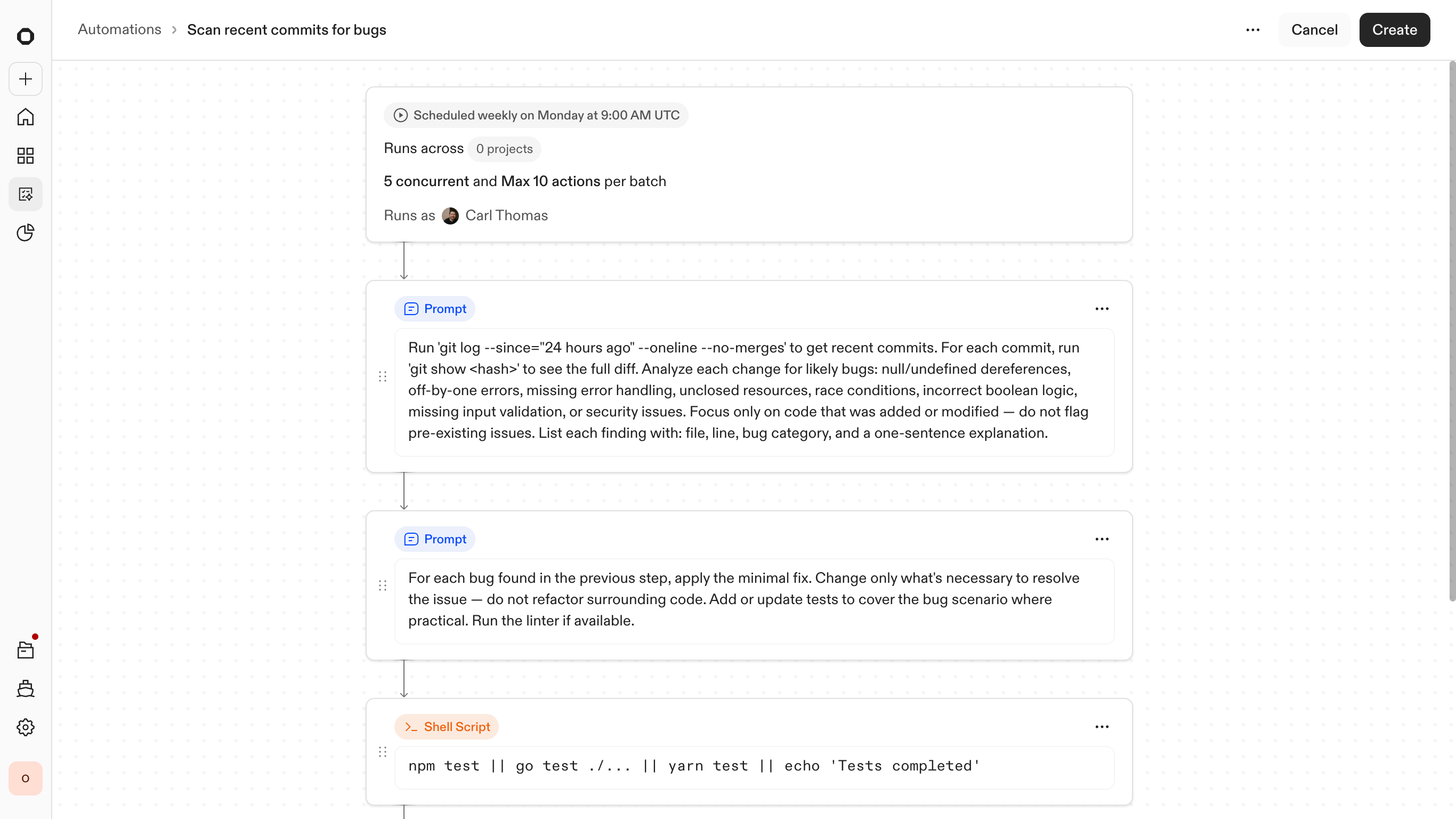Go to the Home icon in sidebar
Image resolution: width=1456 pixels, height=819 pixels.
26,117
